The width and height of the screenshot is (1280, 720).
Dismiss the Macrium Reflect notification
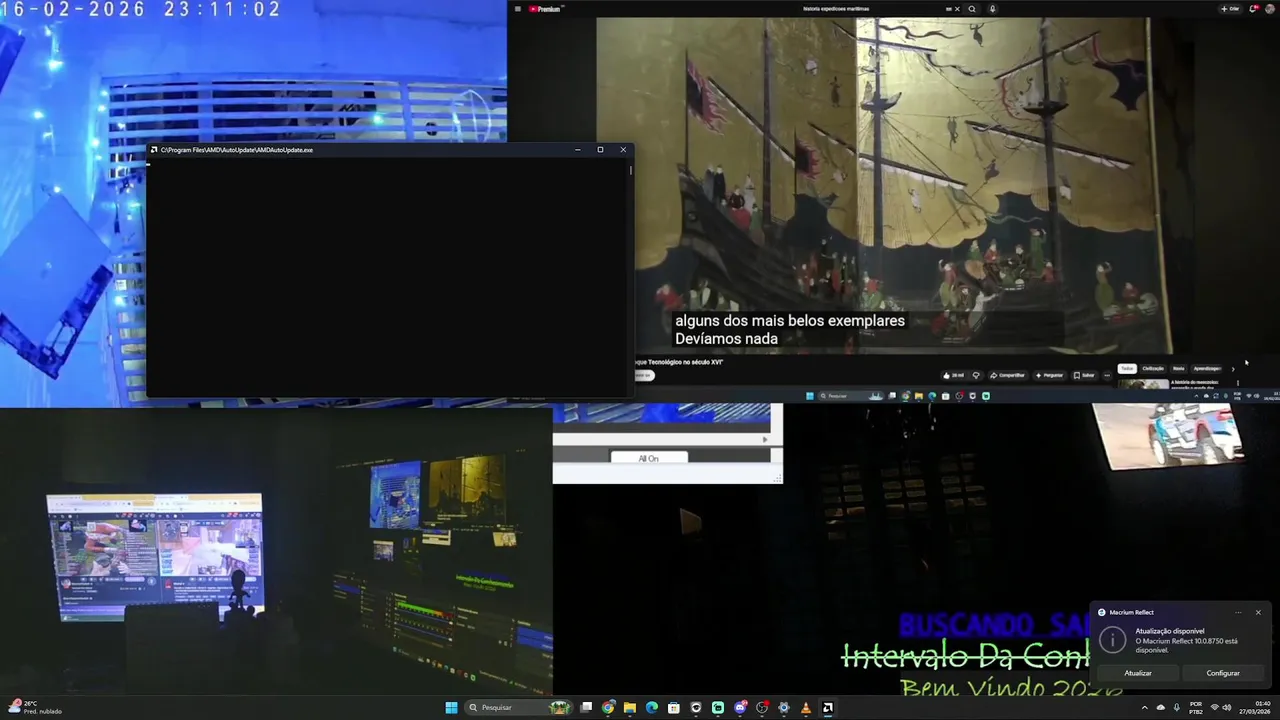pos(1258,612)
